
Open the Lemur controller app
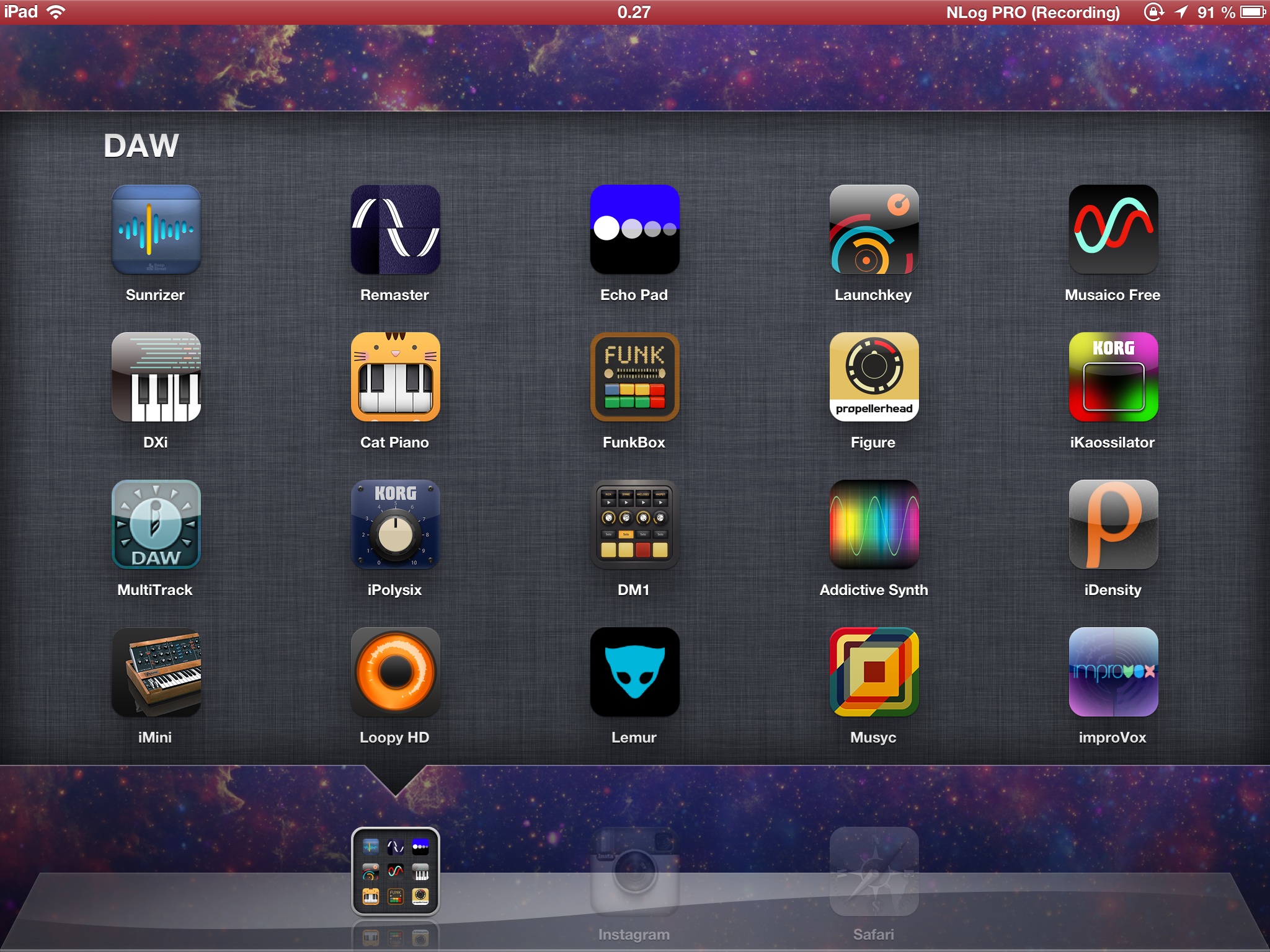coord(634,672)
